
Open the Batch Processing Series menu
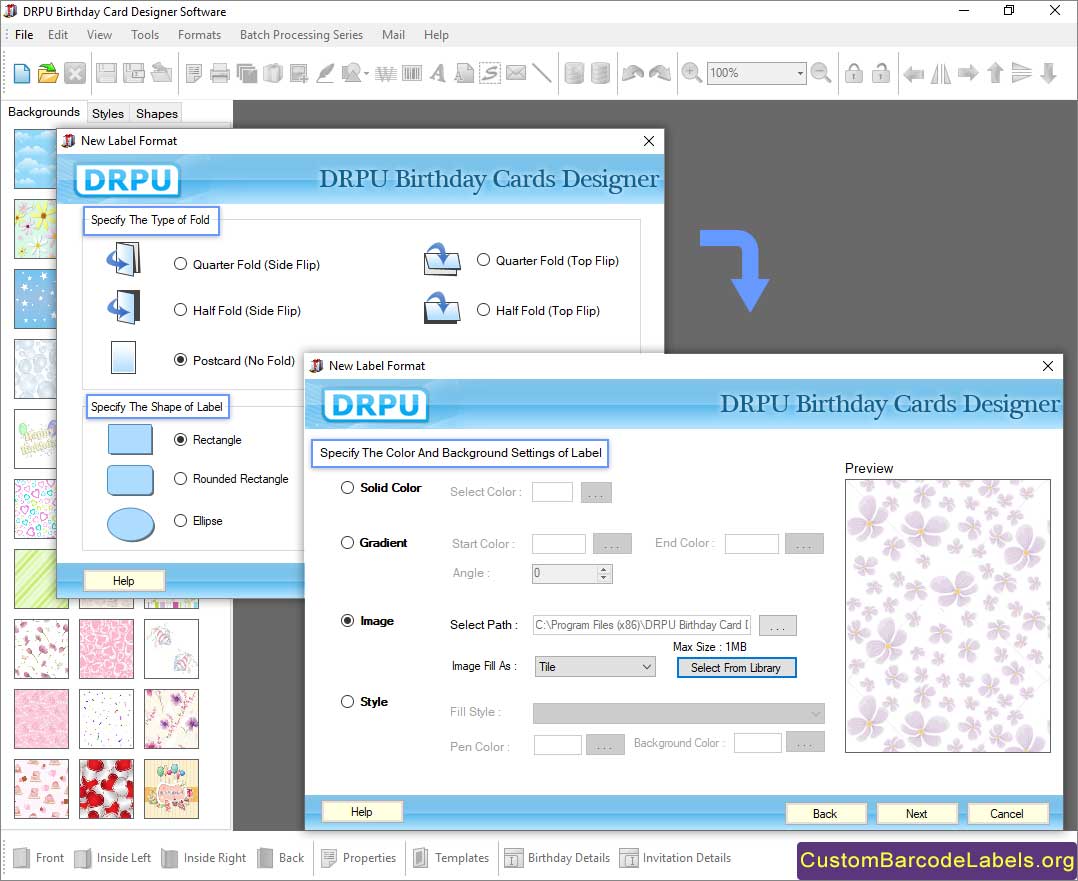pyautogui.click(x=301, y=34)
